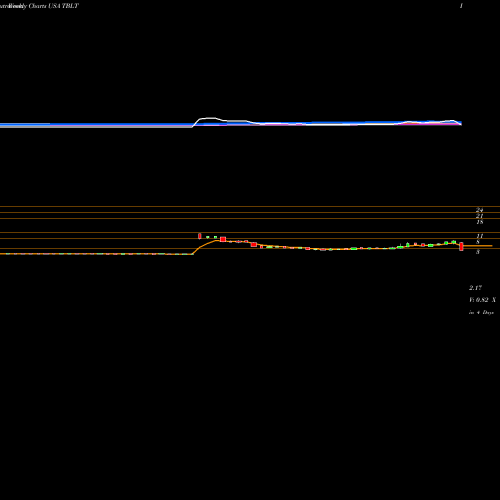
Task: Click the last price value '2.17'
Action: coord(475,288)
